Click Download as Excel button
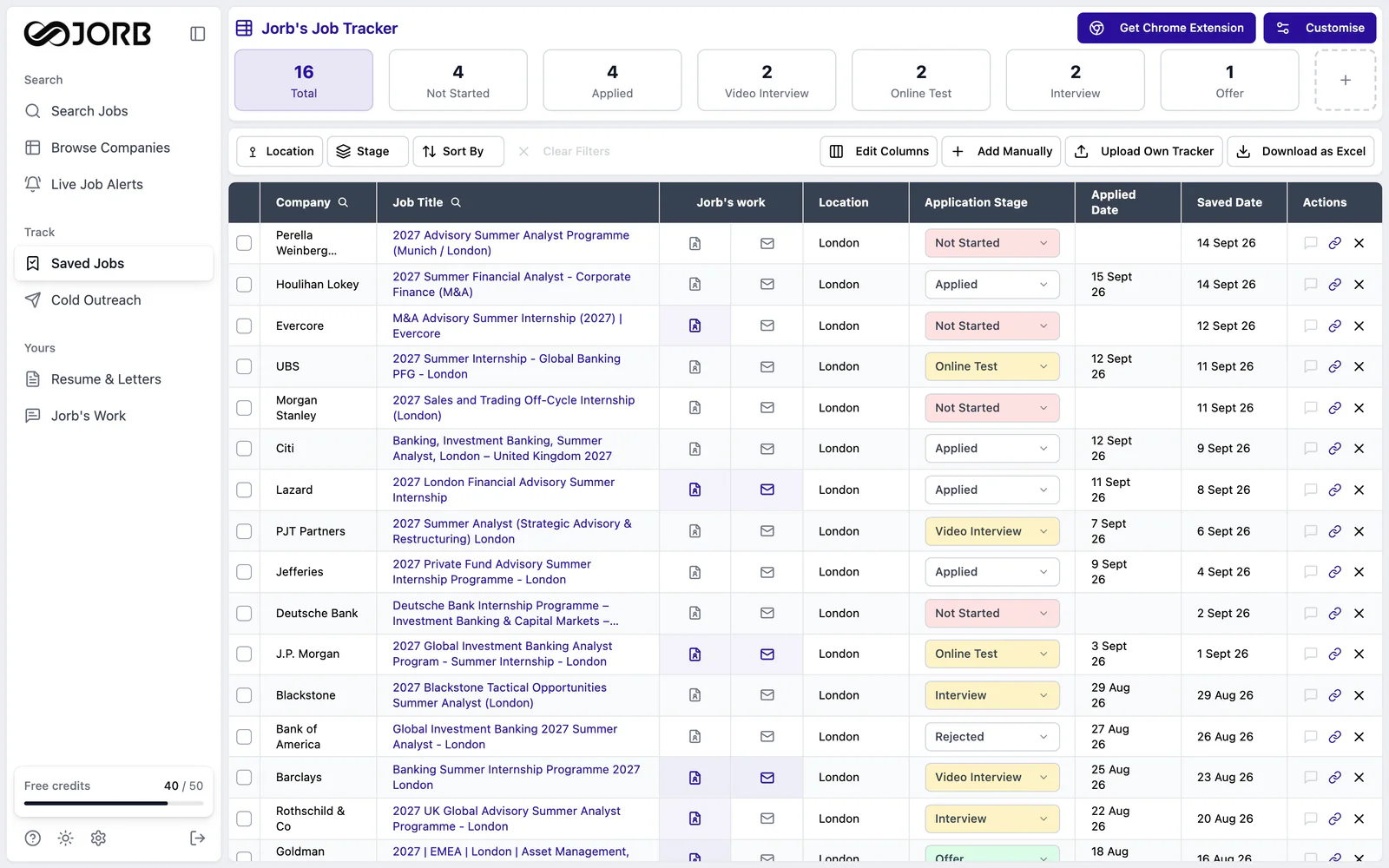This screenshot has width=1389, height=868. pyautogui.click(x=1301, y=151)
